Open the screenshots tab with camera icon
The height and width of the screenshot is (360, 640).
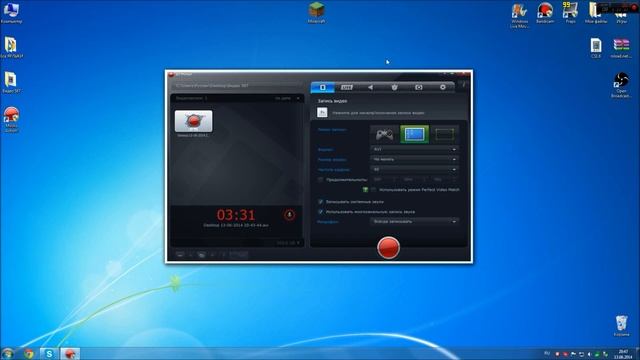(x=418, y=87)
